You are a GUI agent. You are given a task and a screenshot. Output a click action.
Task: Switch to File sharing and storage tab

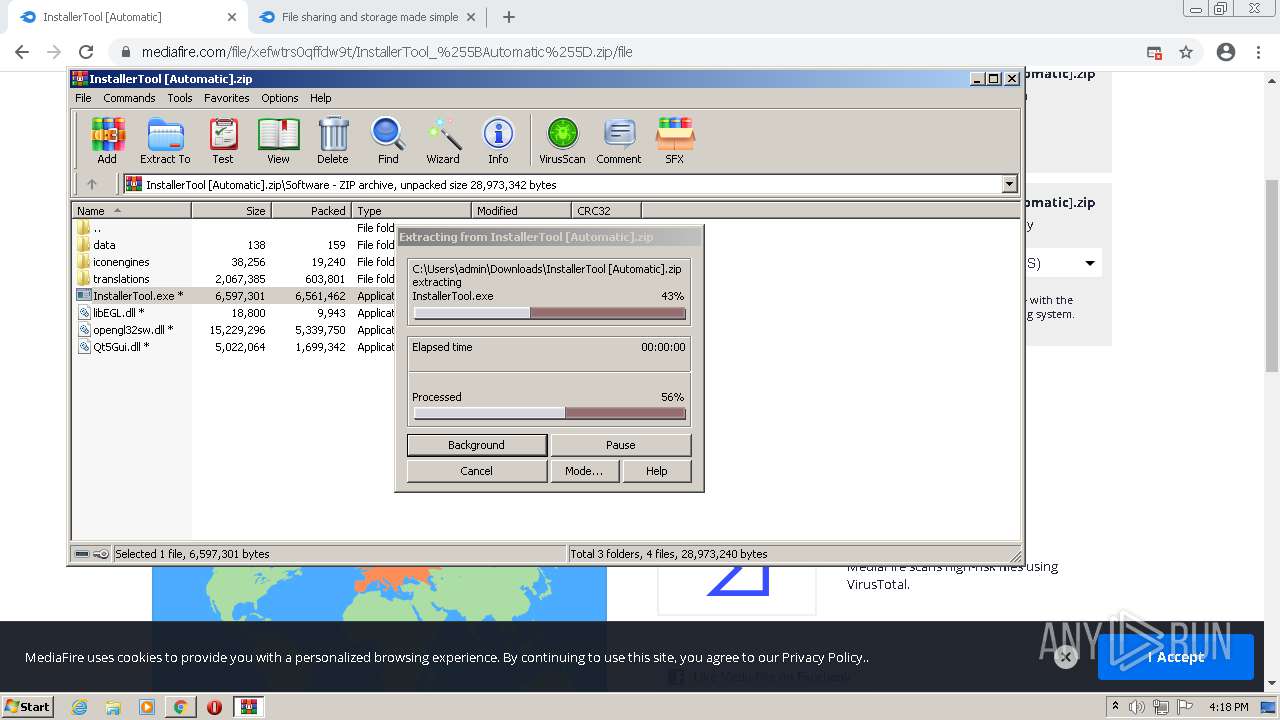(365, 17)
